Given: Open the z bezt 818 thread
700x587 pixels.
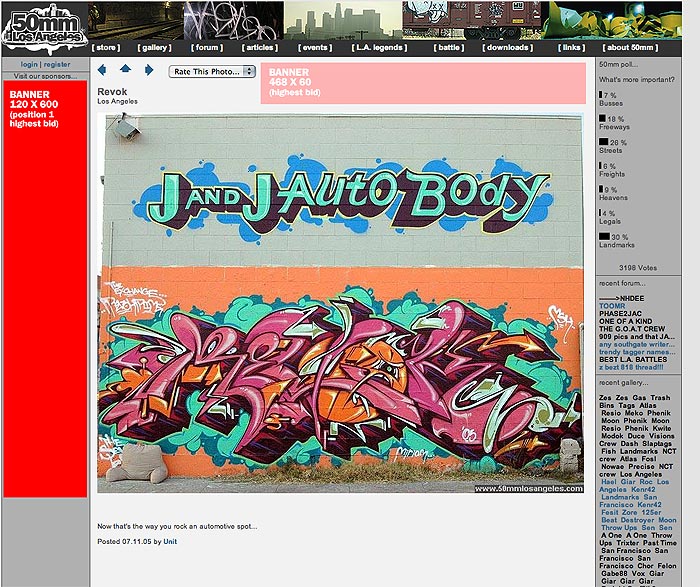Looking at the screenshot, I should pos(631,367).
